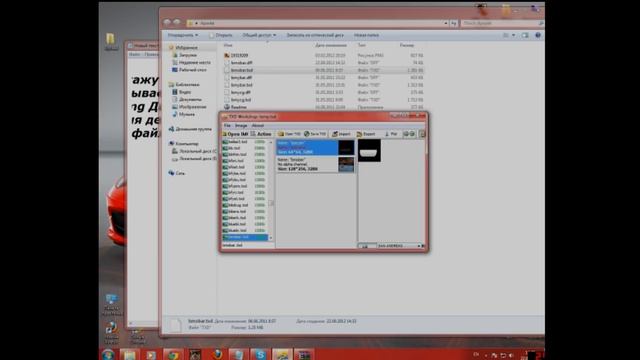The width and height of the screenshot is (640, 360).
Task: Click Firefox icon on taskbar
Action: tap(217, 355)
